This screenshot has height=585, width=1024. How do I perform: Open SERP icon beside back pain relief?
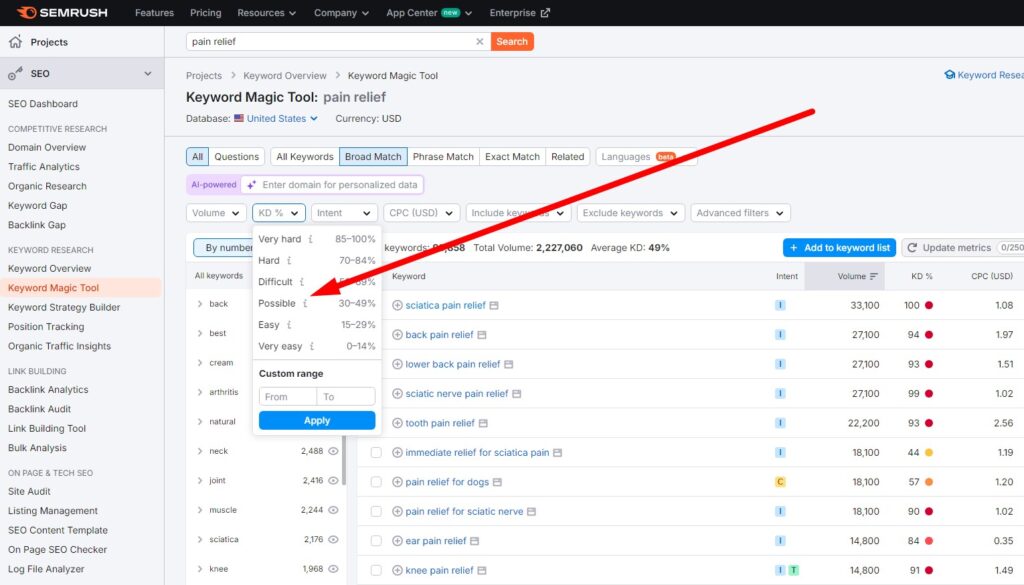point(481,335)
